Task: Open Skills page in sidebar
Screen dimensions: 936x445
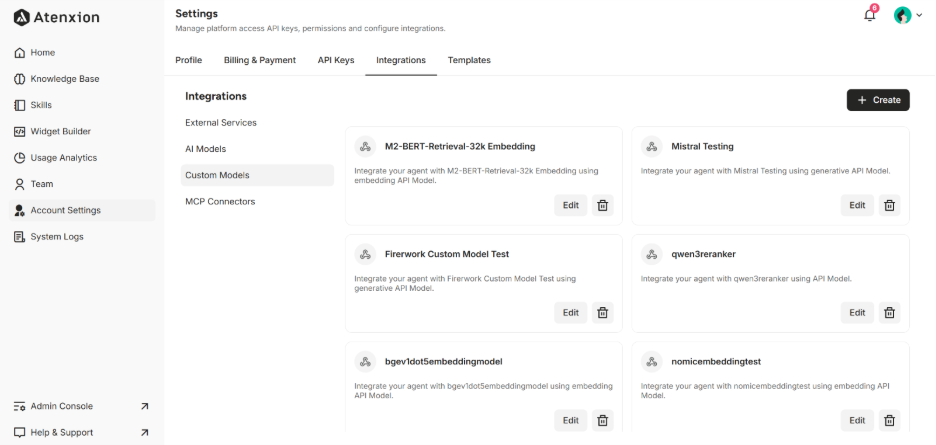Action: (x=82, y=105)
